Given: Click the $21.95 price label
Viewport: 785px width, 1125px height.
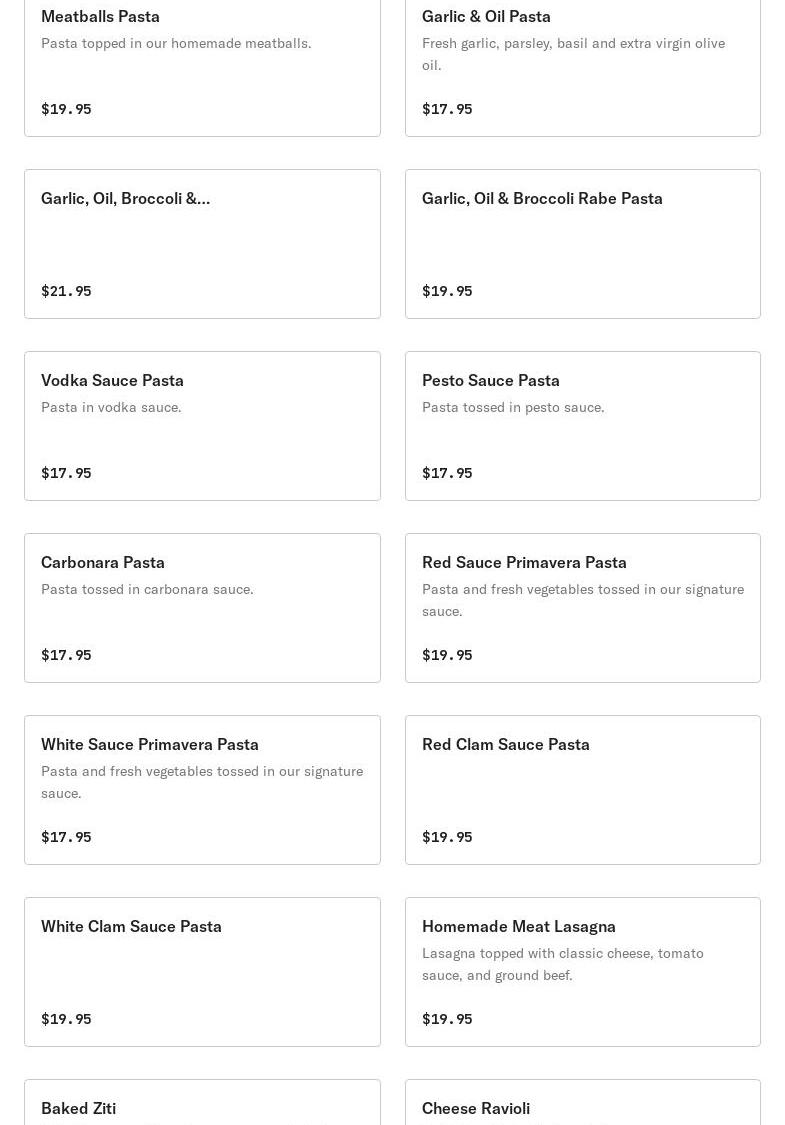Looking at the screenshot, I should coord(66,291).
